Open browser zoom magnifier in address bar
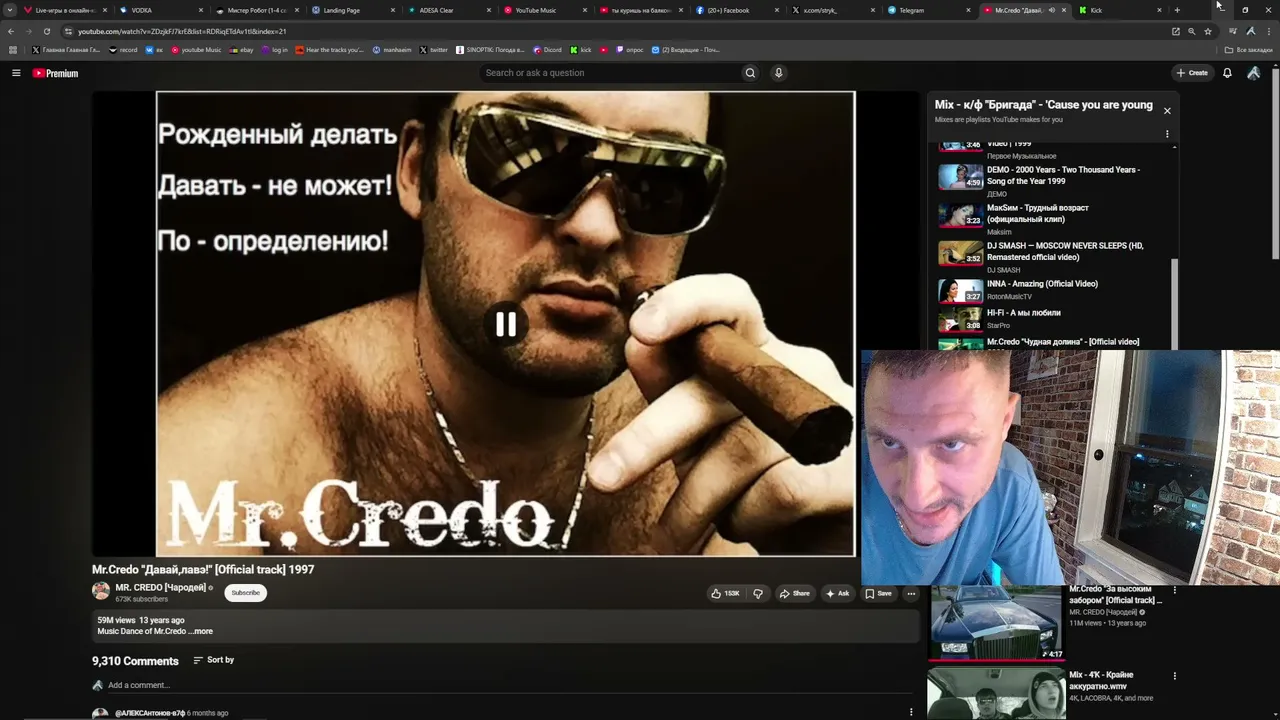 [1191, 31]
